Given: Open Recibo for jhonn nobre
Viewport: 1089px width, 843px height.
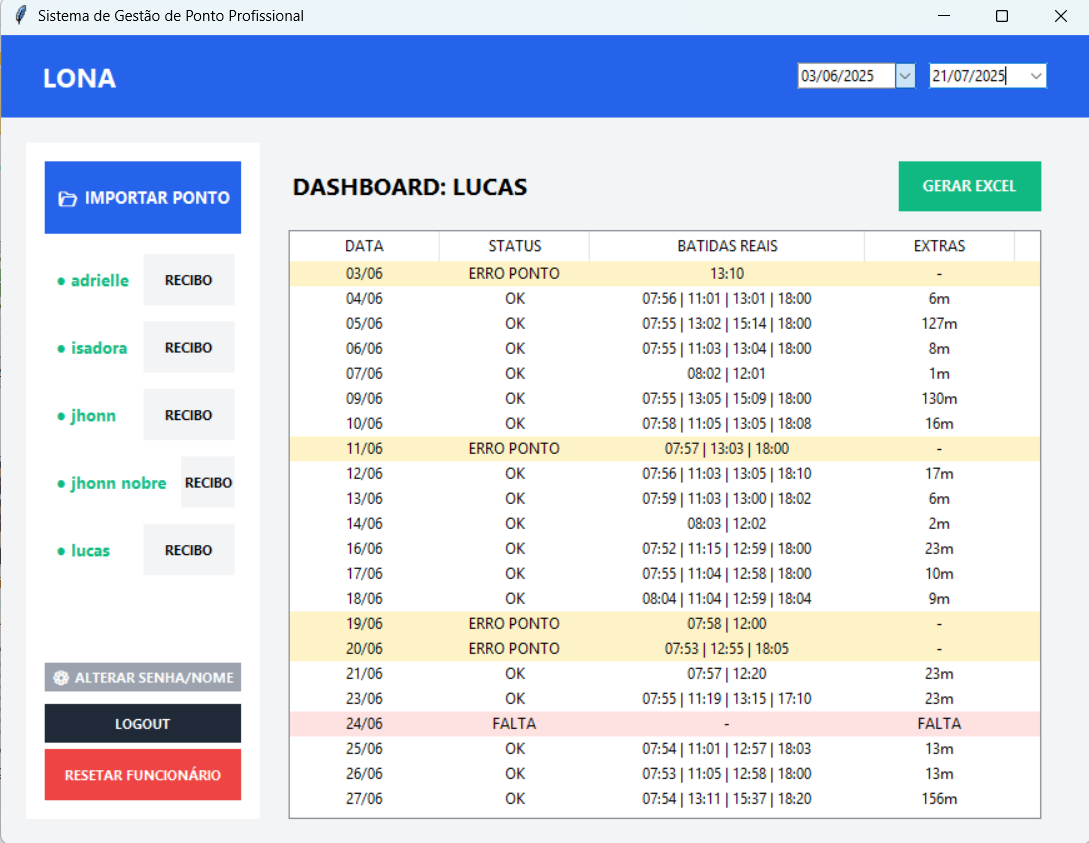Looking at the screenshot, I should tap(208, 483).
